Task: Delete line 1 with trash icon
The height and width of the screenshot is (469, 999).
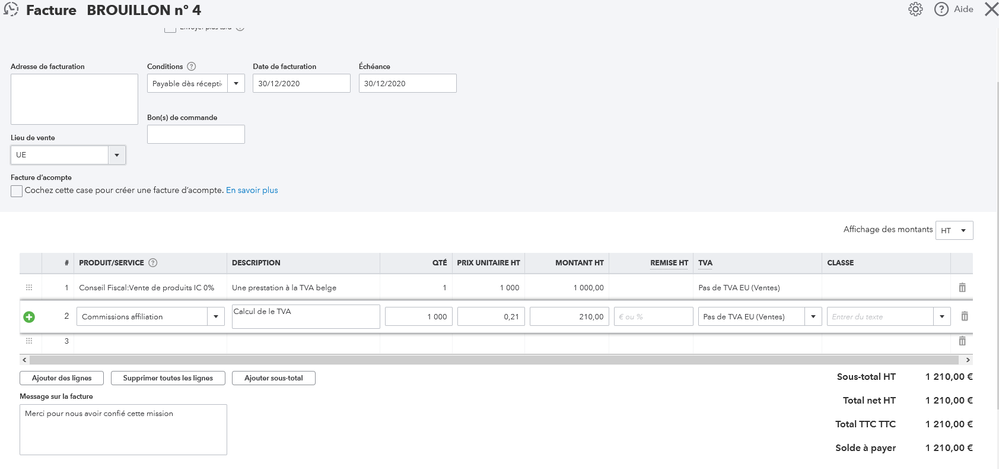Action: click(x=962, y=287)
